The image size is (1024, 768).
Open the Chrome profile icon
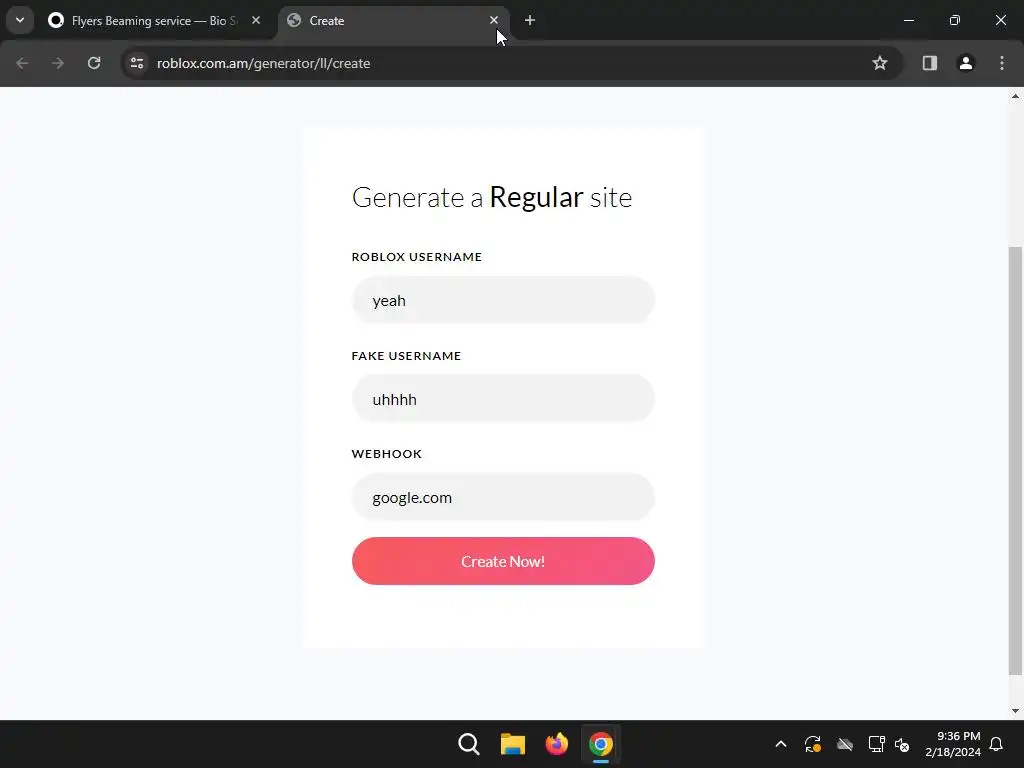coord(966,63)
